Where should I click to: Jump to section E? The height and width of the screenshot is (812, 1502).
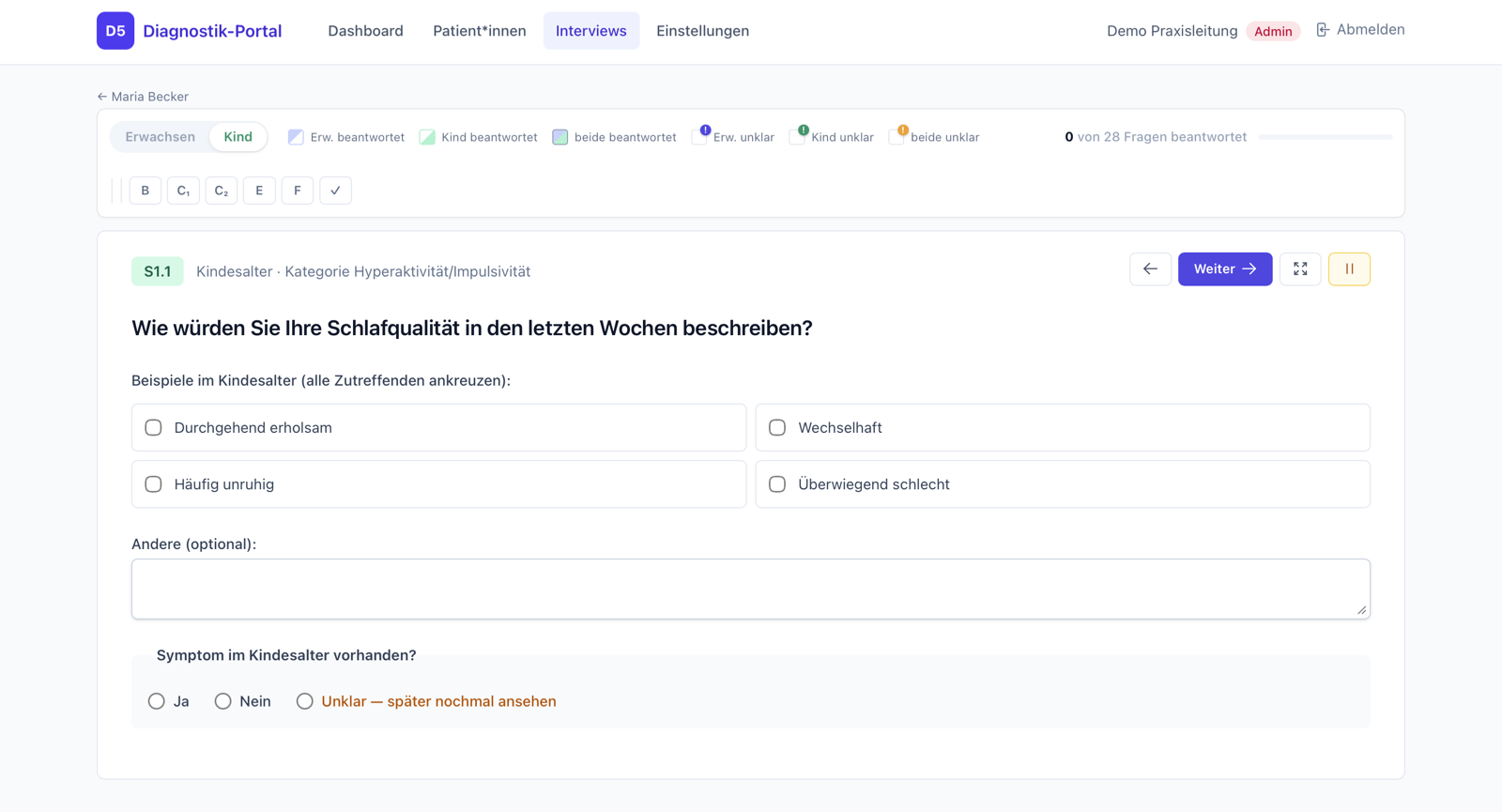259,191
